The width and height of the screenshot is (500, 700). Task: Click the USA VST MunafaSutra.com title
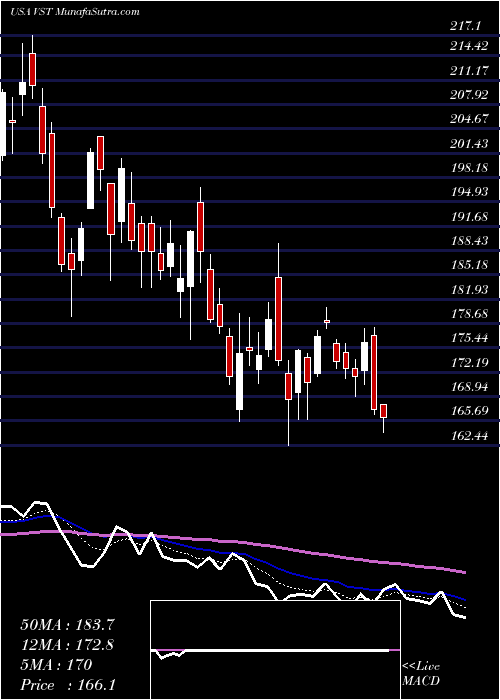point(75,12)
